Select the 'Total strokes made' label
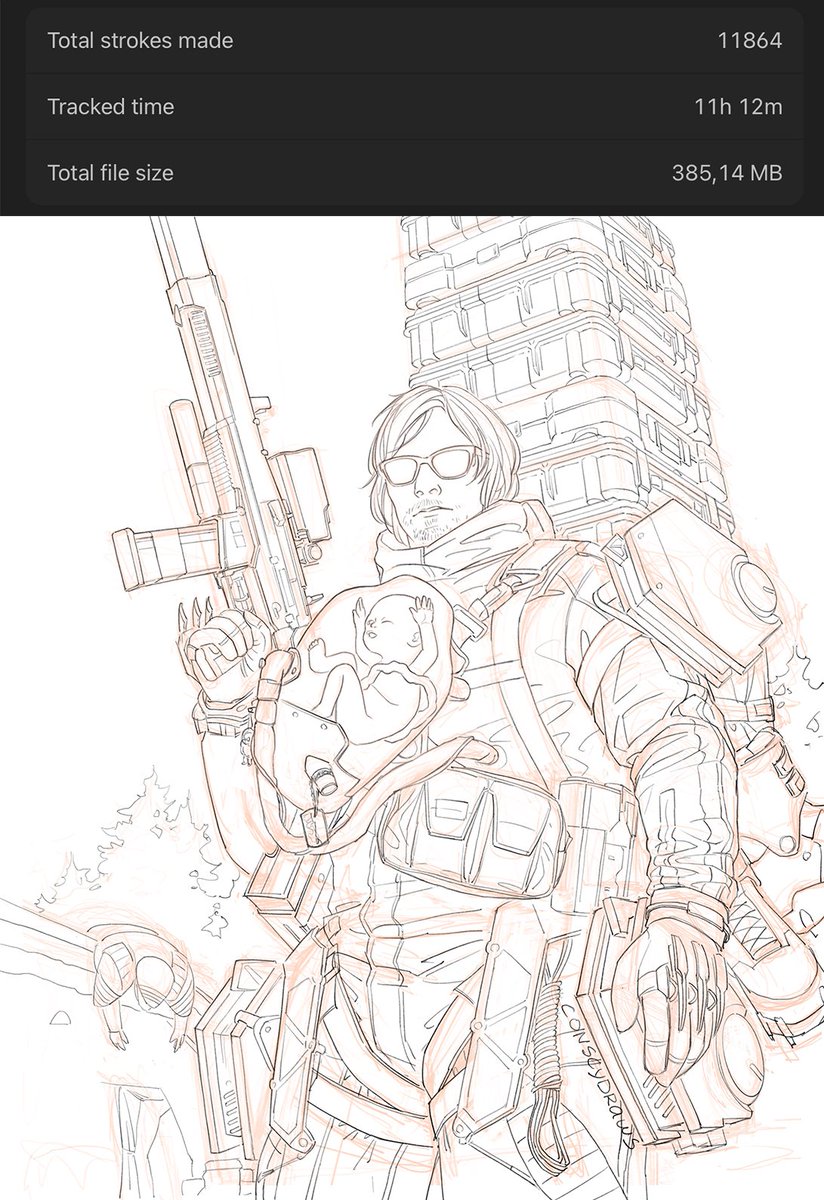The height and width of the screenshot is (1200, 824). (x=140, y=41)
